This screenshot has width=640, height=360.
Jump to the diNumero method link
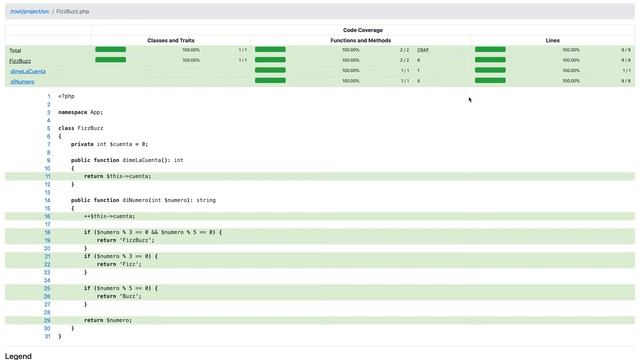(22, 82)
